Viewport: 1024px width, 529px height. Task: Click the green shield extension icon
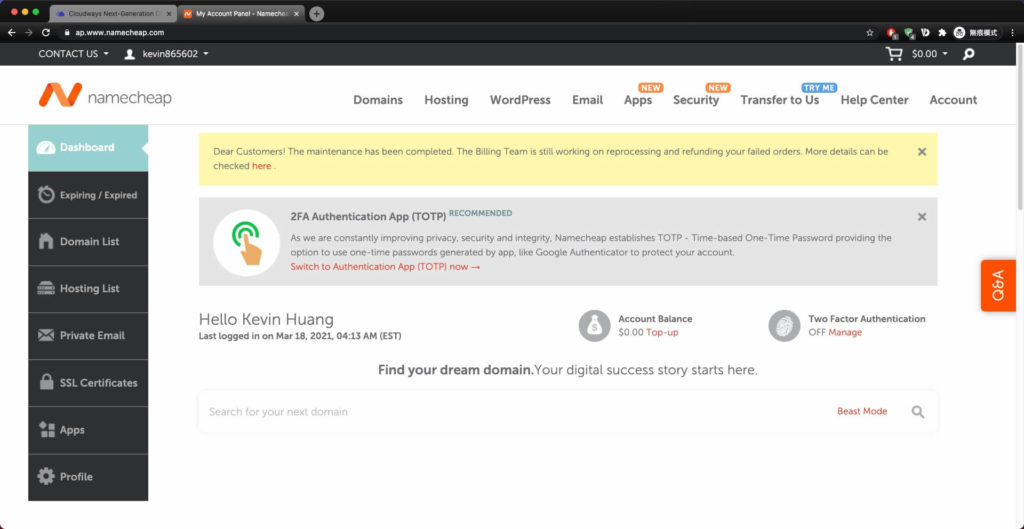[909, 33]
